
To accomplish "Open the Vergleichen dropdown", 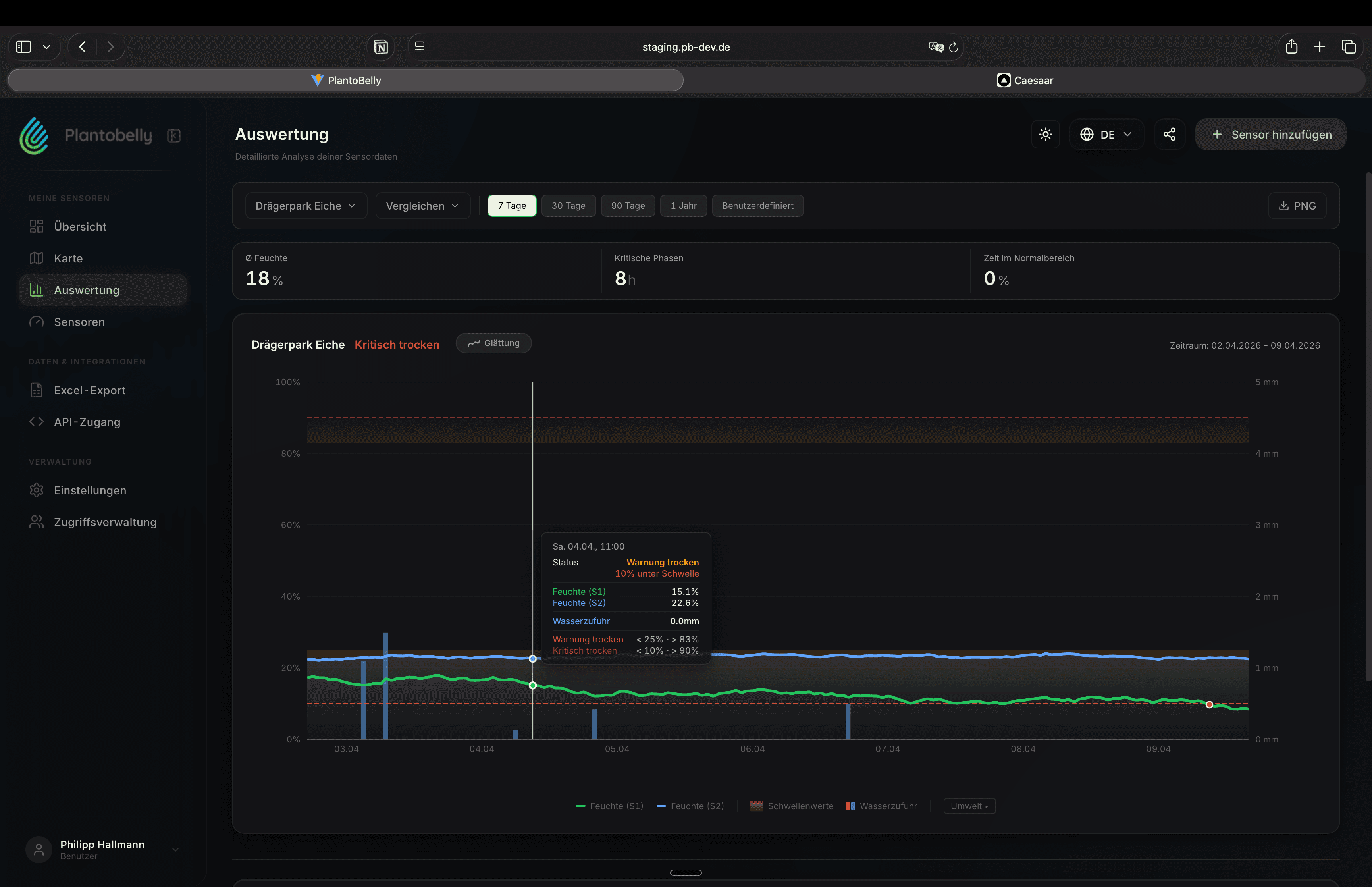I will click(422, 206).
